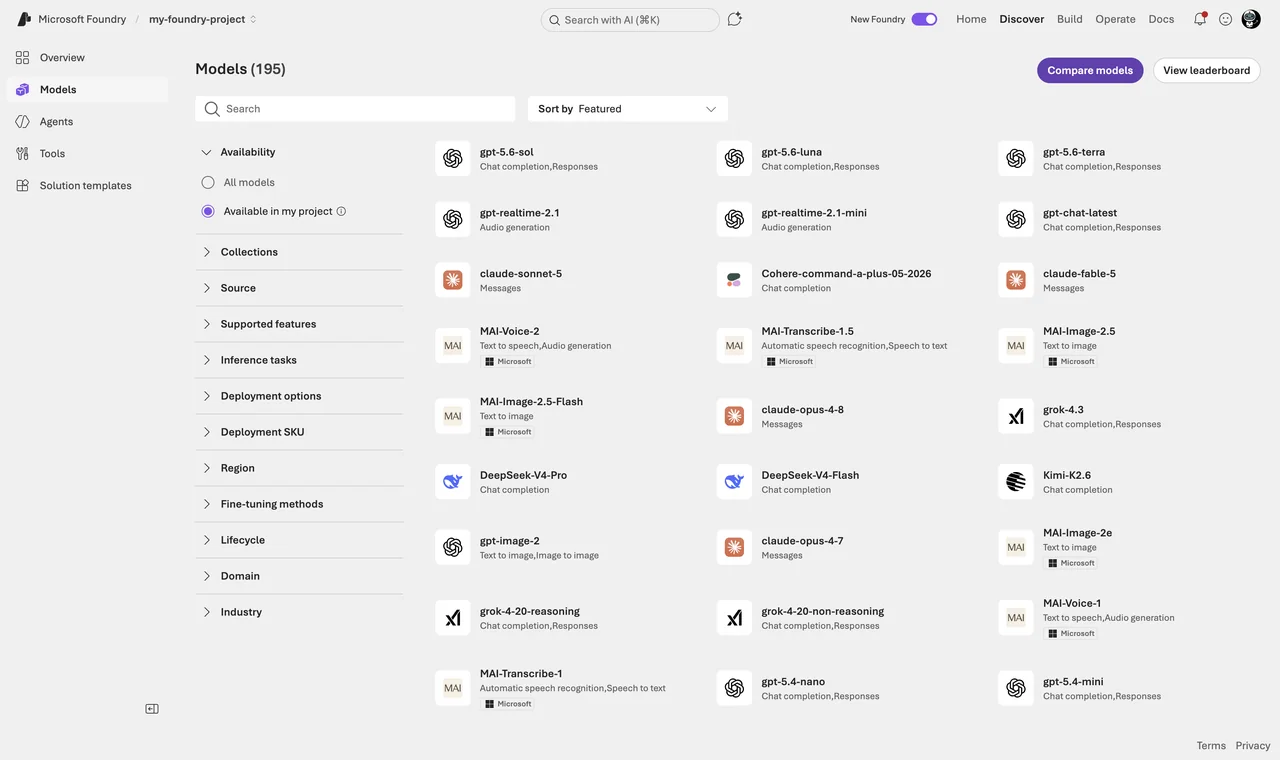Open the DeepSeek-V4-Pro whale icon
1280x760 pixels.
453,482
